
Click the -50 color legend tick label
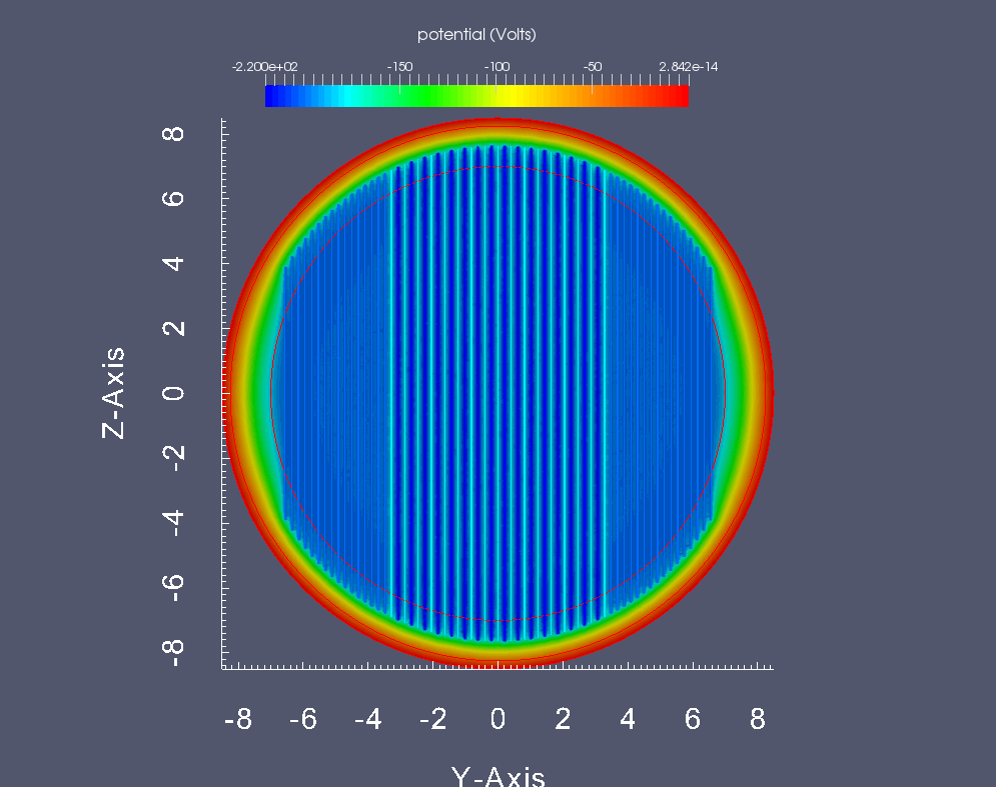(x=593, y=66)
